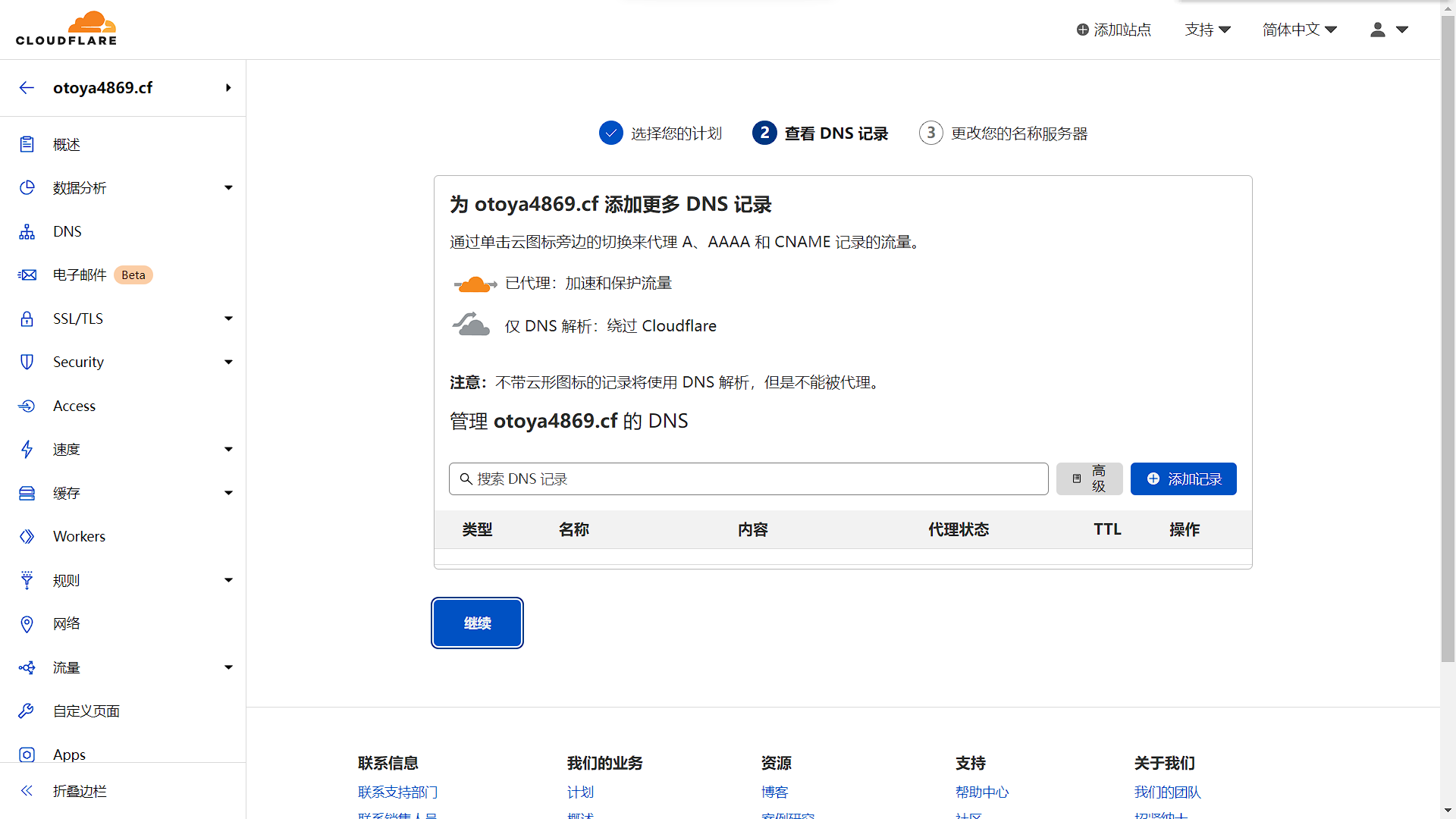
Task: Click the Access login arrow icon
Action: [x=27, y=406]
